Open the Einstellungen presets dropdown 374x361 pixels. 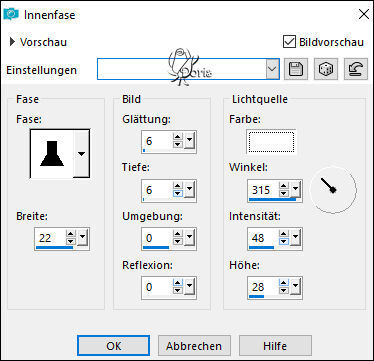click(x=272, y=69)
